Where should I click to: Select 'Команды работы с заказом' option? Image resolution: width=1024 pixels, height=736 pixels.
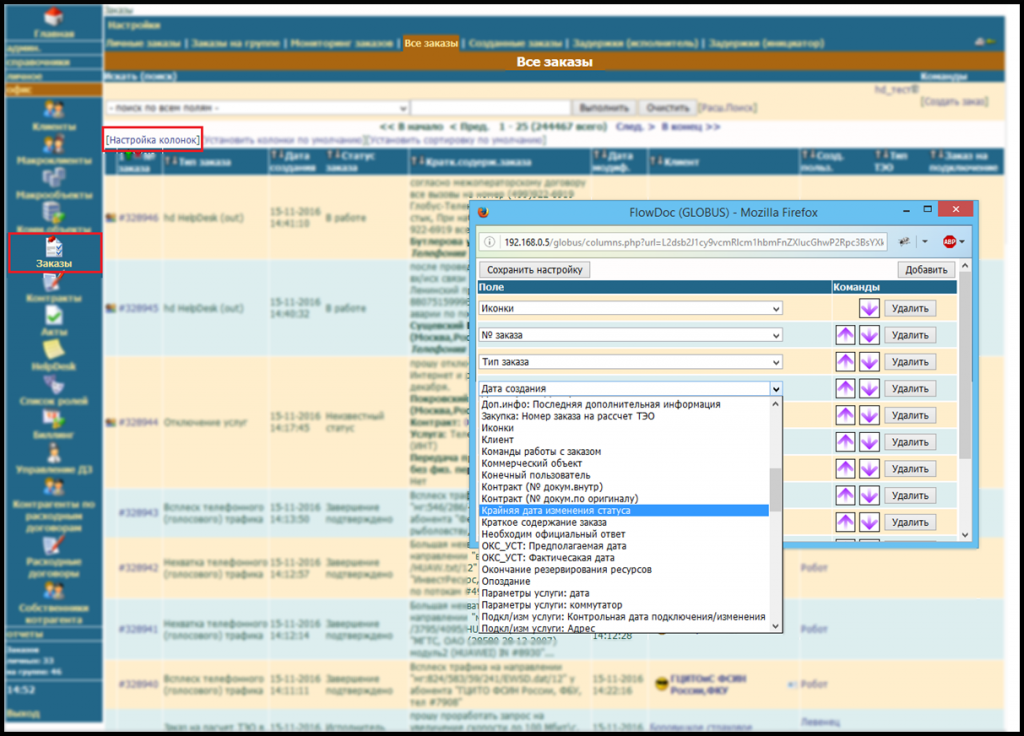(x=624, y=451)
